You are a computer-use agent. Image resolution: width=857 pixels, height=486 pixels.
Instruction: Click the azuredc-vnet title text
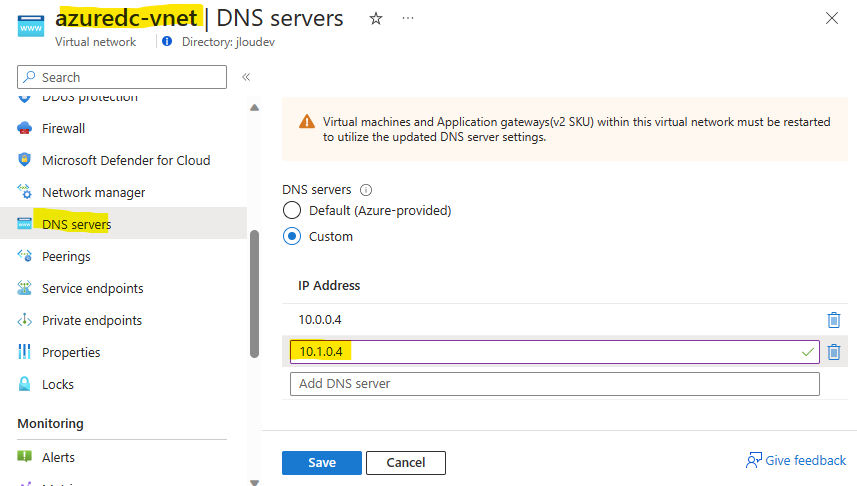126,18
